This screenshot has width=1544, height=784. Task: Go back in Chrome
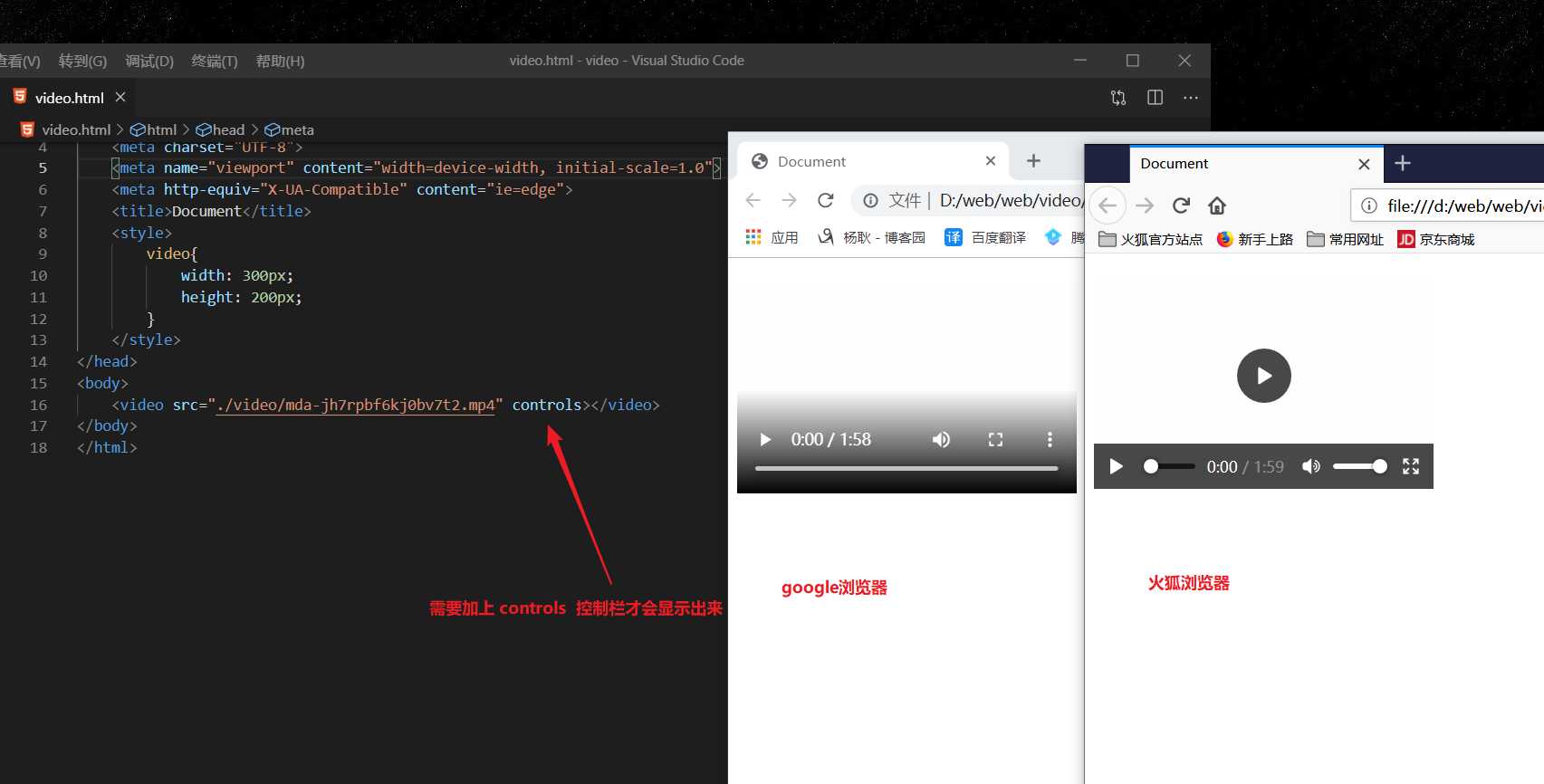point(753,200)
